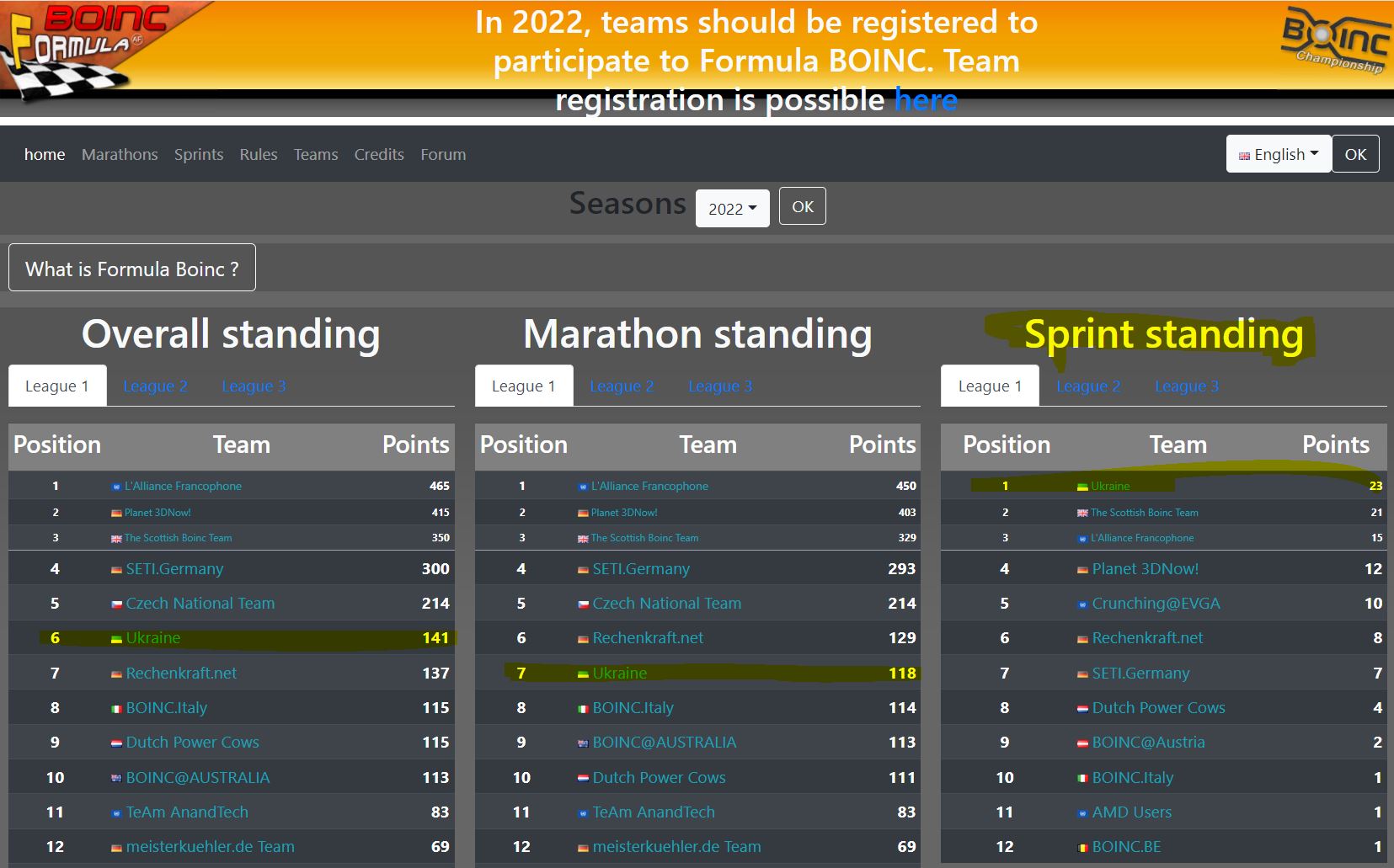Confirm language with the OK button
Screen dimensions: 1394x868
(x=1355, y=154)
